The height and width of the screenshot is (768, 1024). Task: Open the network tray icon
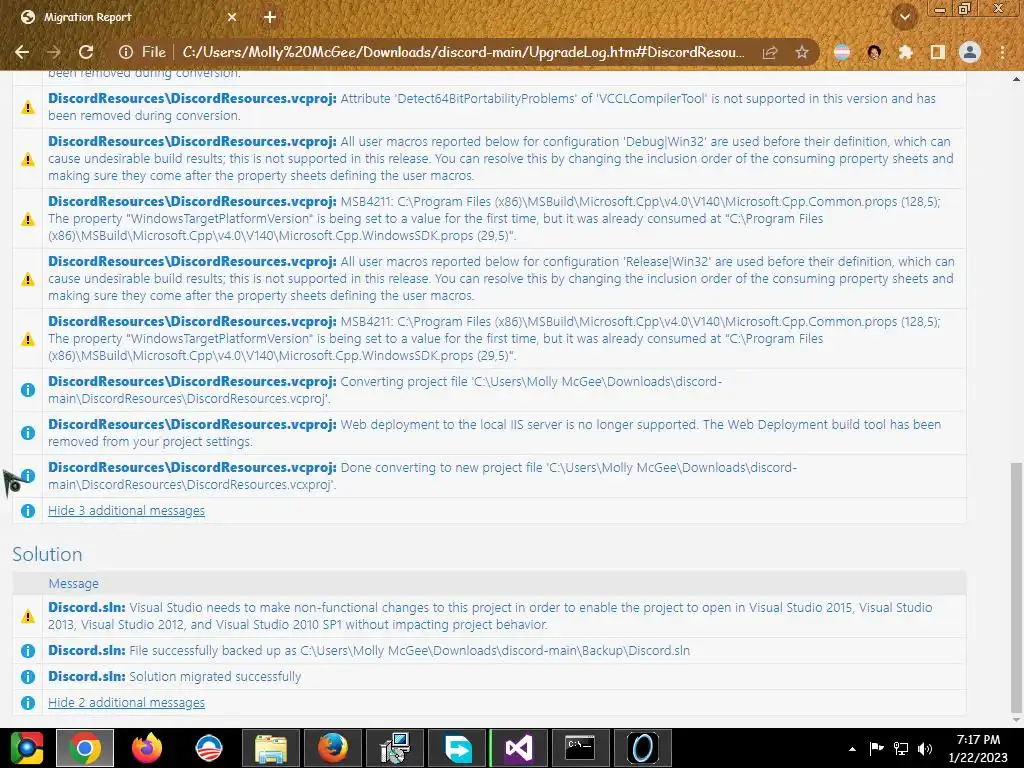[901, 748]
